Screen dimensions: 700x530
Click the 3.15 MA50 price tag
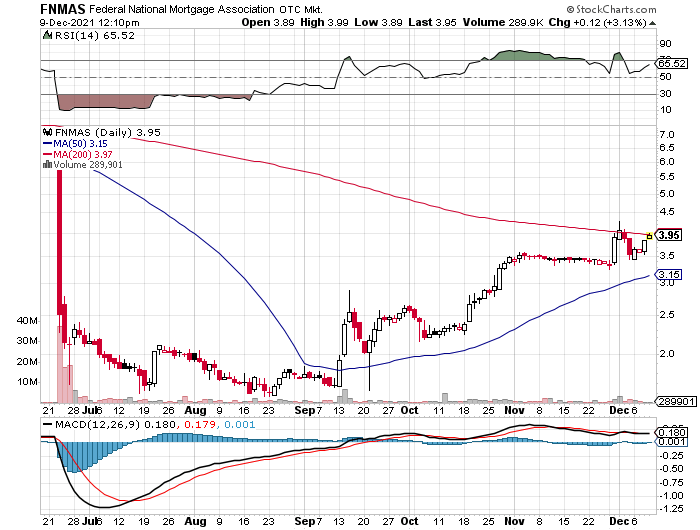point(669,274)
